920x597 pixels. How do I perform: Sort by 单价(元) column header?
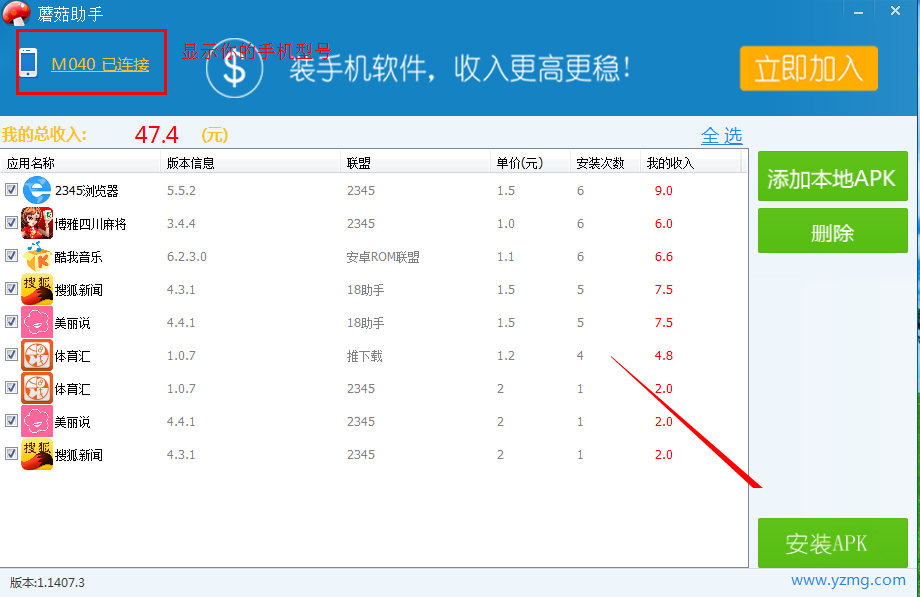coord(530,163)
